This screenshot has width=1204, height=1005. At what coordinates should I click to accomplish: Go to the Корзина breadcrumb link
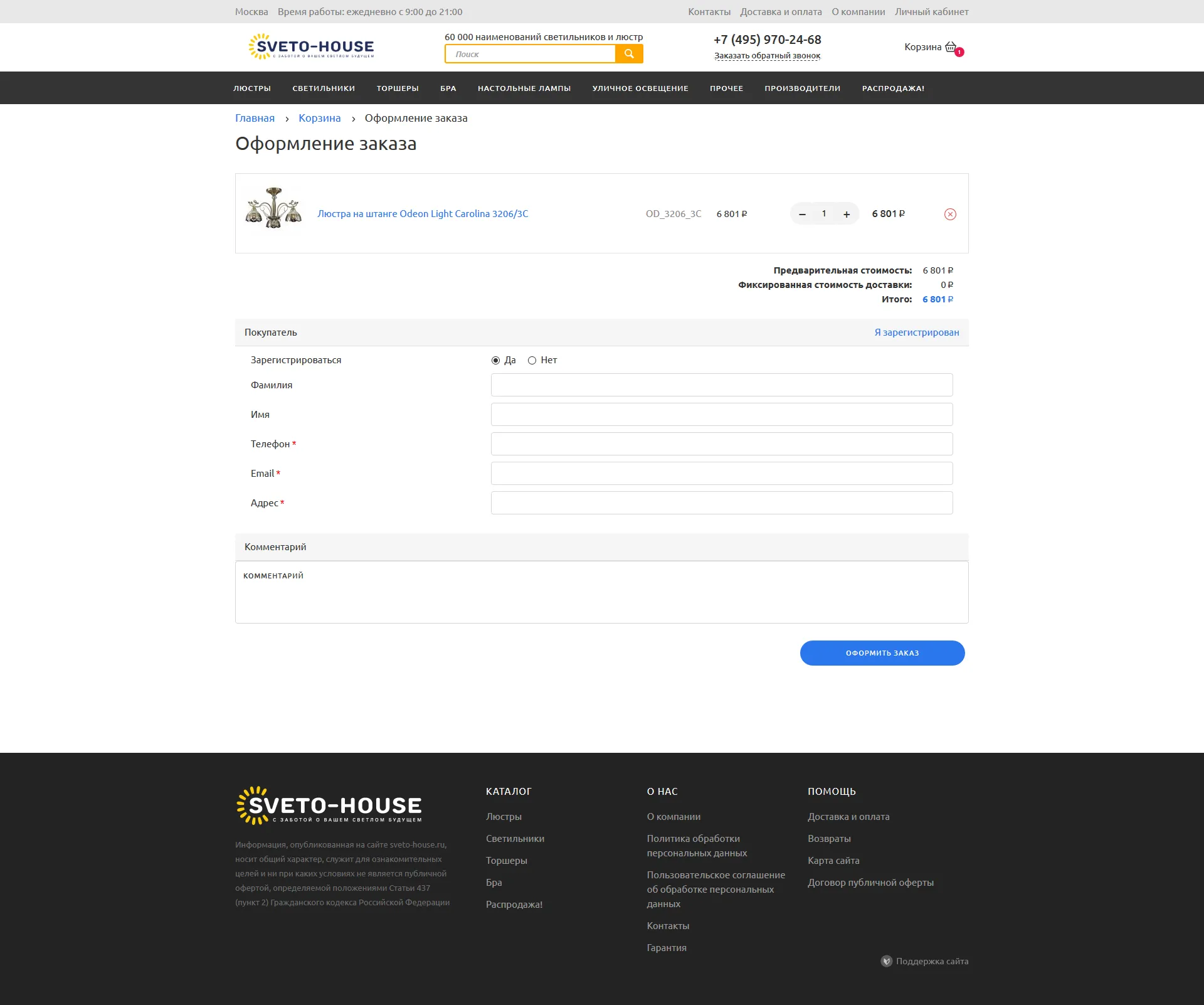pyautogui.click(x=319, y=119)
